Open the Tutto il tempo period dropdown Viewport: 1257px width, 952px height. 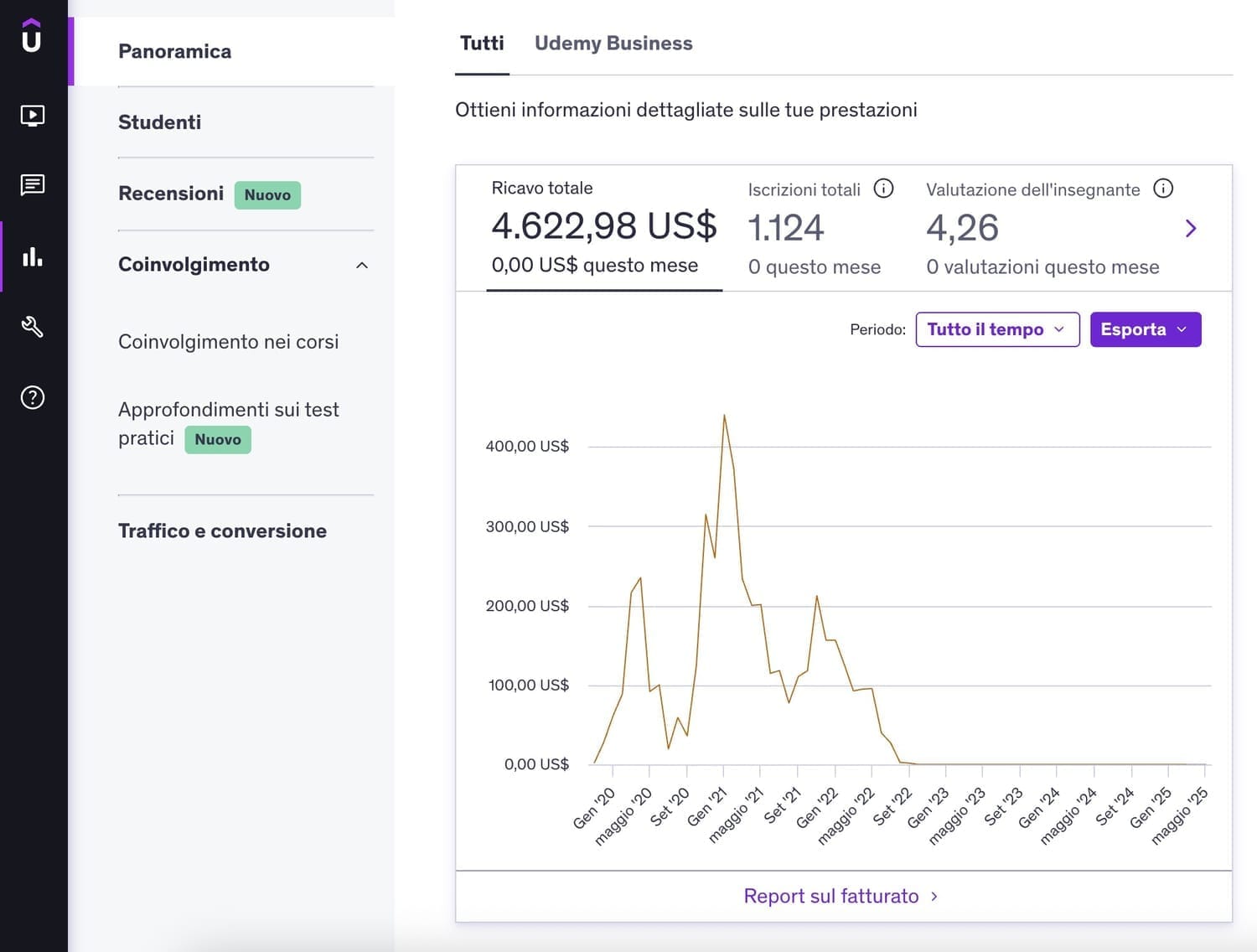click(x=996, y=329)
